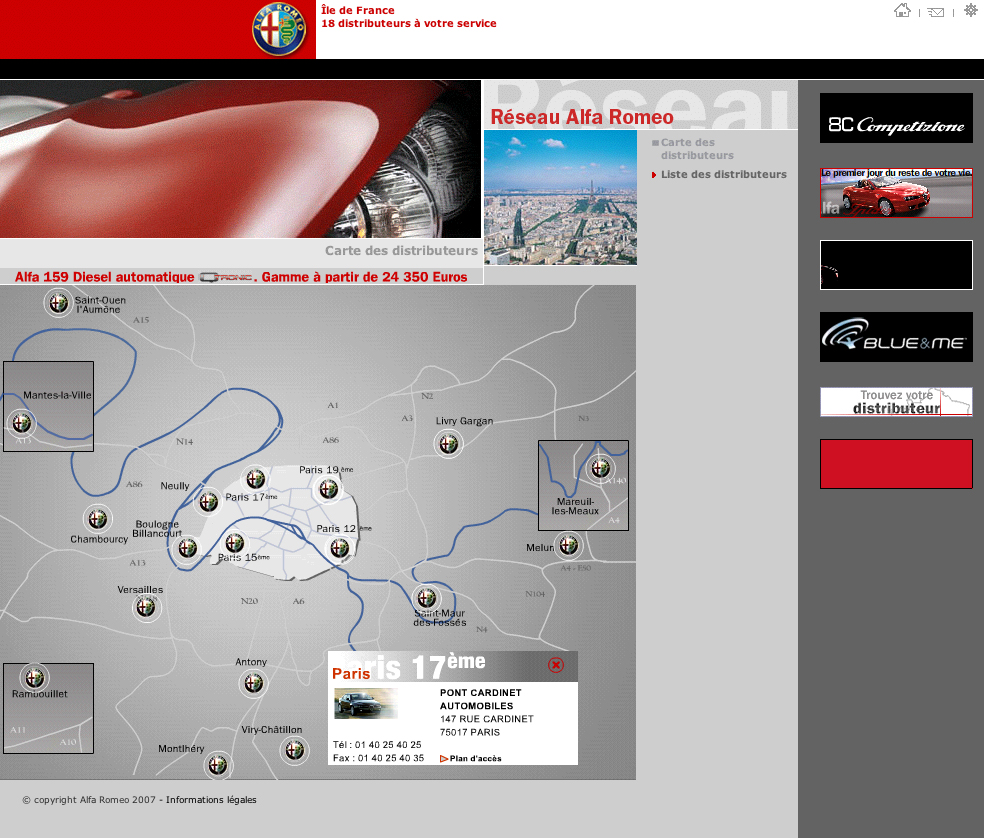Viewport: 984px width, 838px height.
Task: Click the '75017 PARIS' postal line
Action: point(469,732)
